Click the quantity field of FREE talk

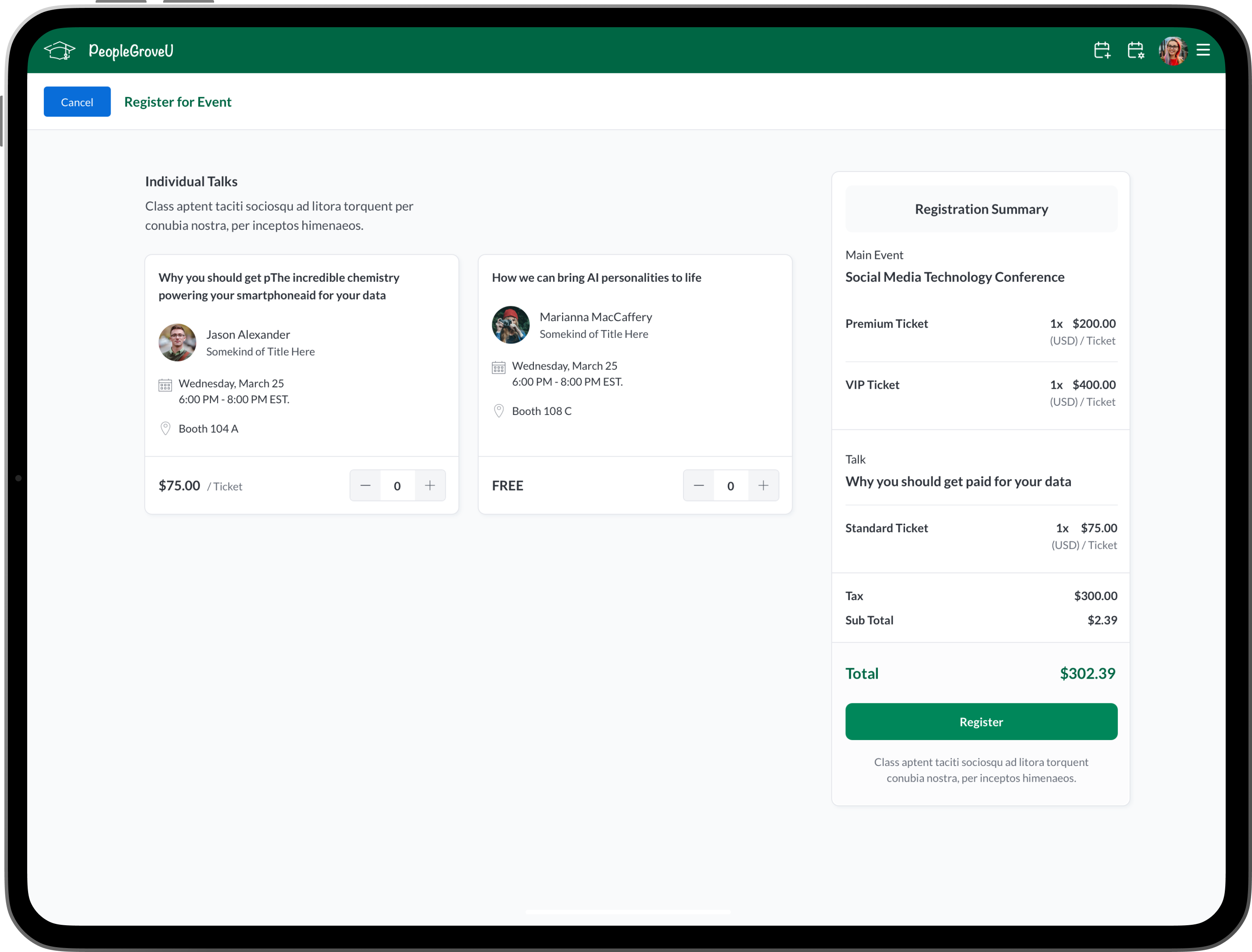730,486
